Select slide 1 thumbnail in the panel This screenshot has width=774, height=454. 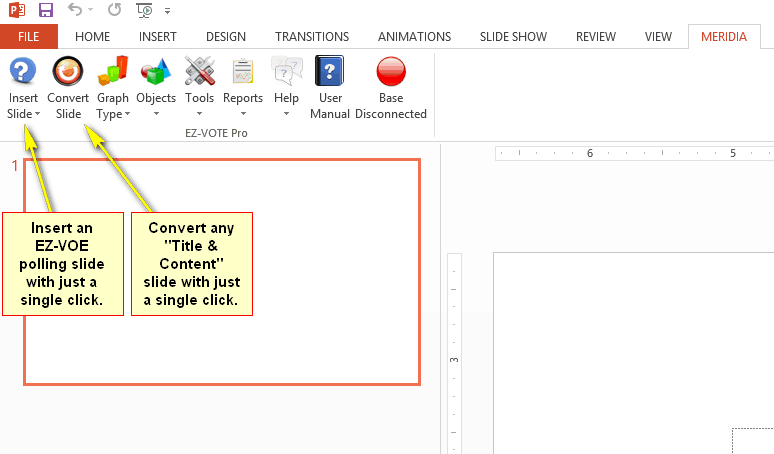point(222,272)
